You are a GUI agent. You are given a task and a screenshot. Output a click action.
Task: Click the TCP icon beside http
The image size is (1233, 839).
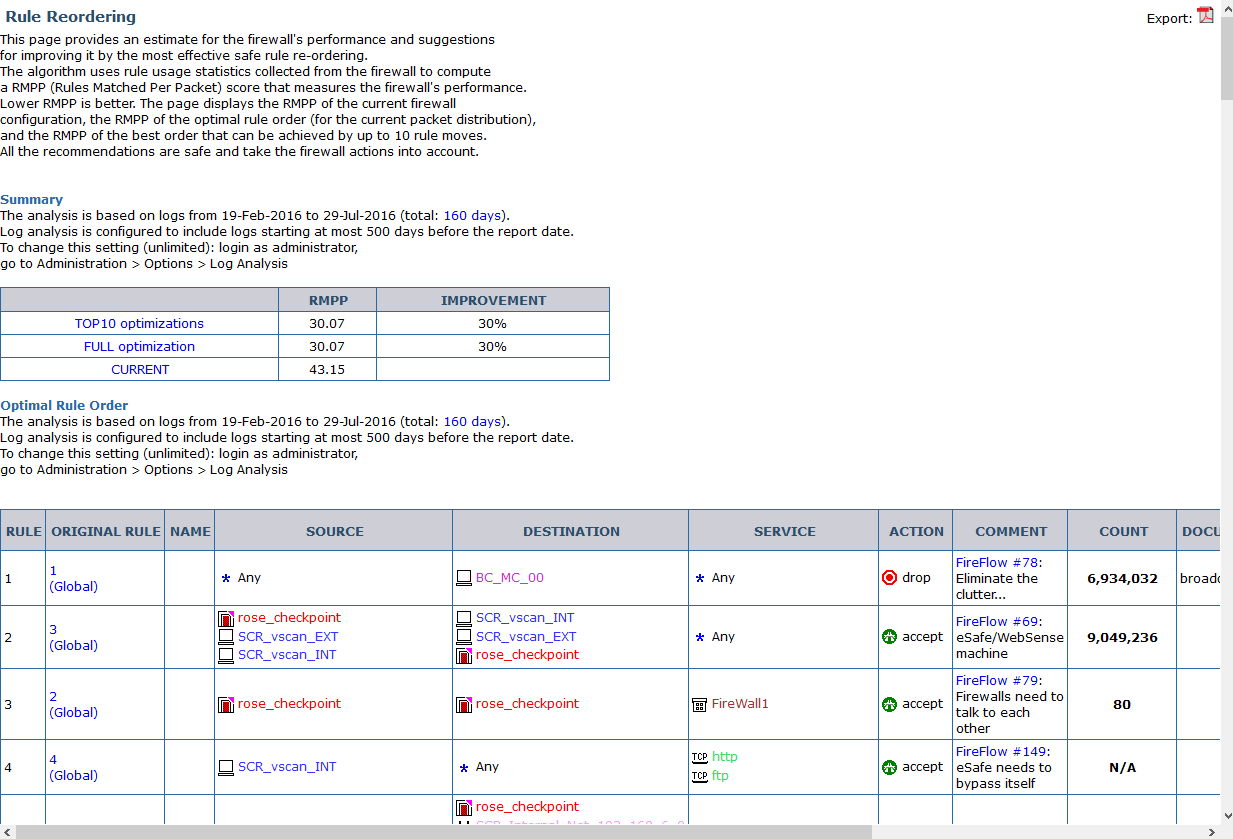coord(699,757)
